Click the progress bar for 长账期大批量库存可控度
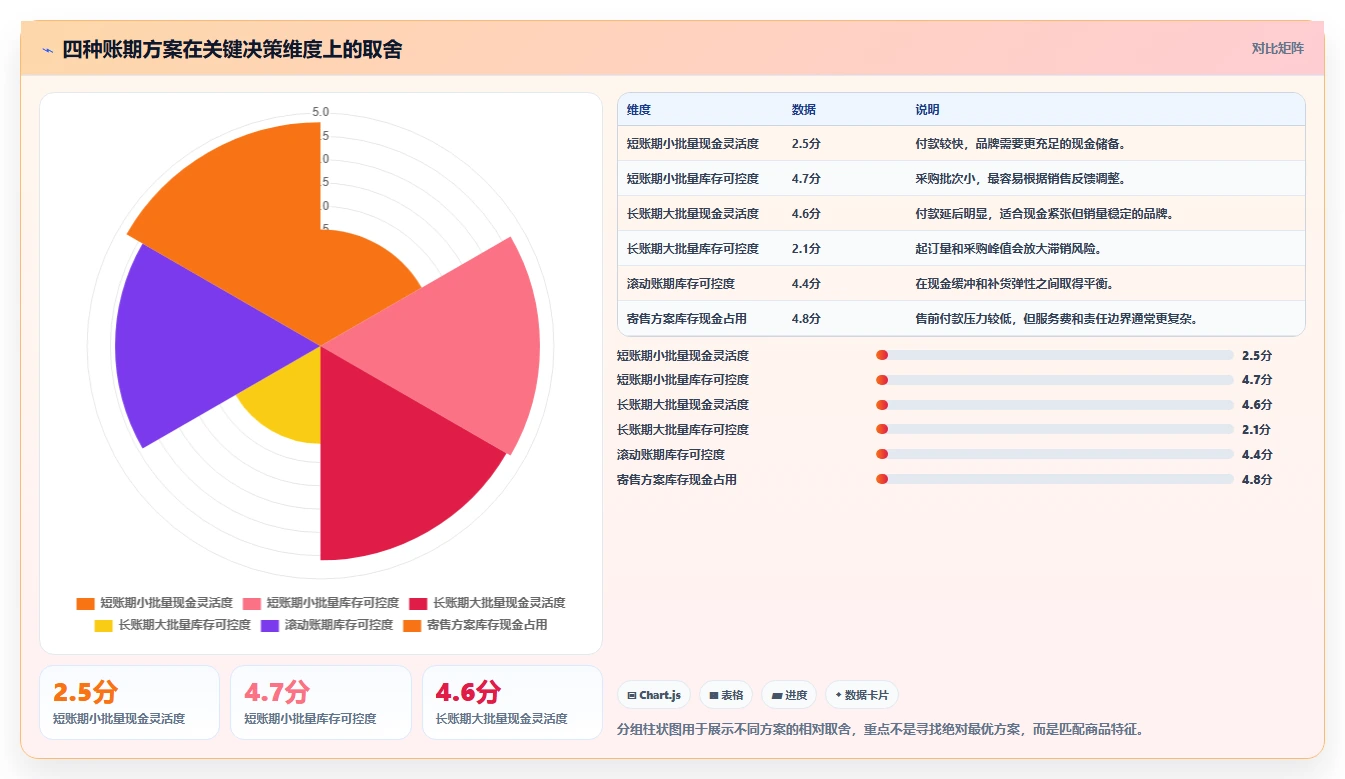Screen dimensions: 1345x779 pos(1055,430)
